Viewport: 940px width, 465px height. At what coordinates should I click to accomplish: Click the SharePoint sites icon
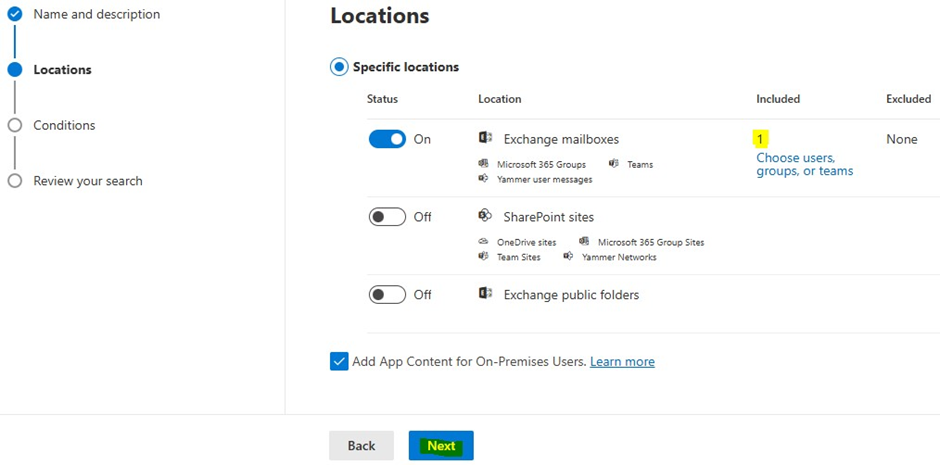click(x=486, y=216)
